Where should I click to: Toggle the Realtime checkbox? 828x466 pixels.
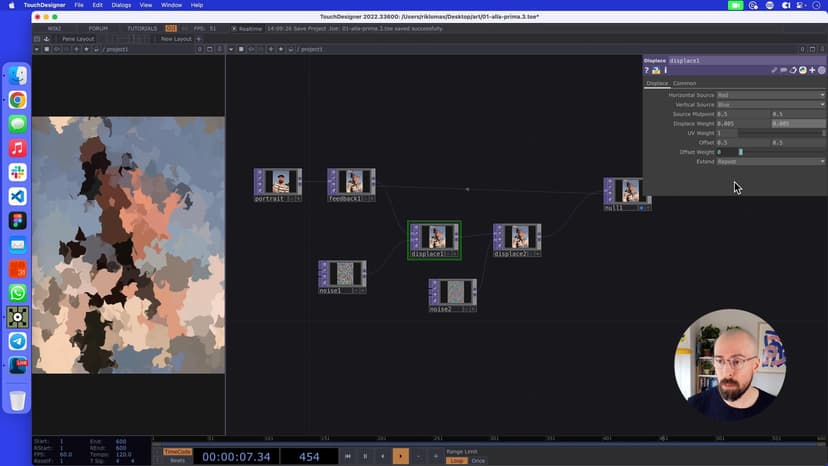pos(234,28)
